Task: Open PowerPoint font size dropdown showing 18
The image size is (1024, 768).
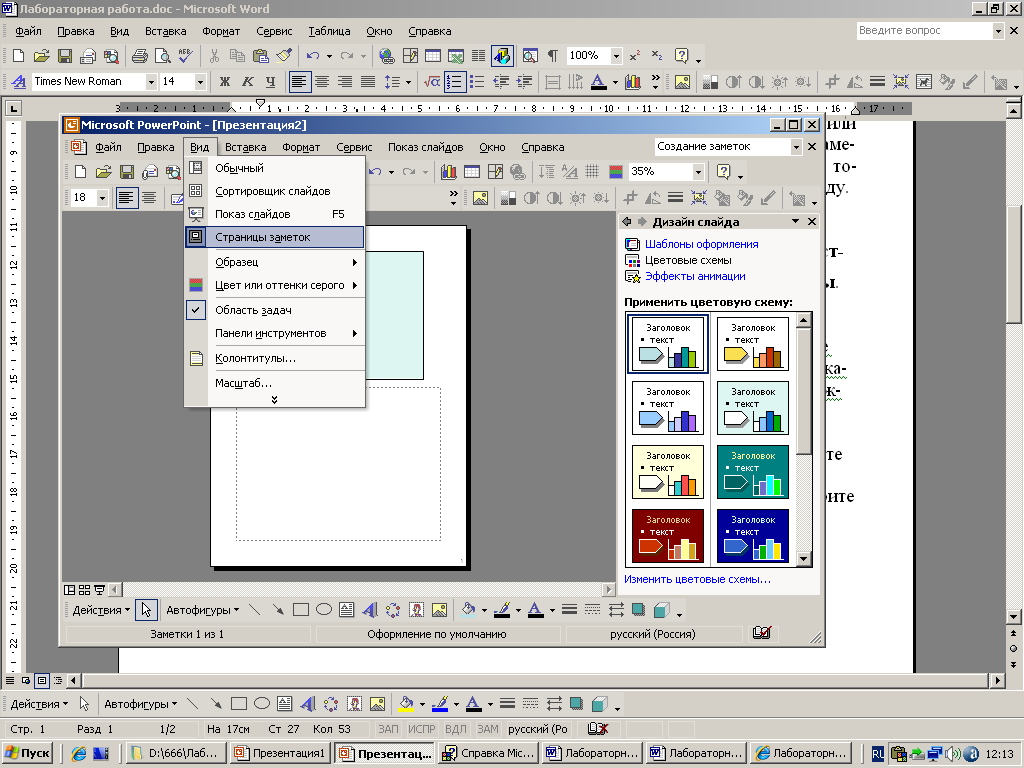Action: (102, 197)
